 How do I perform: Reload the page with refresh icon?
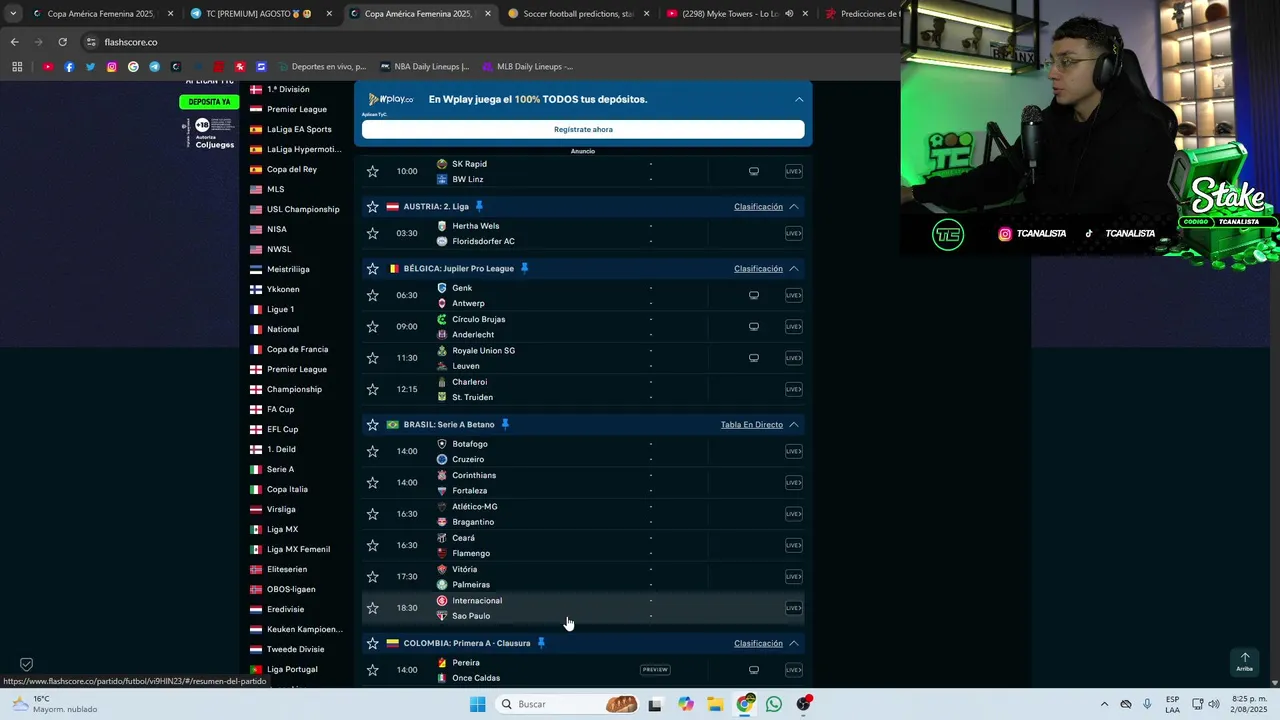[x=62, y=42]
